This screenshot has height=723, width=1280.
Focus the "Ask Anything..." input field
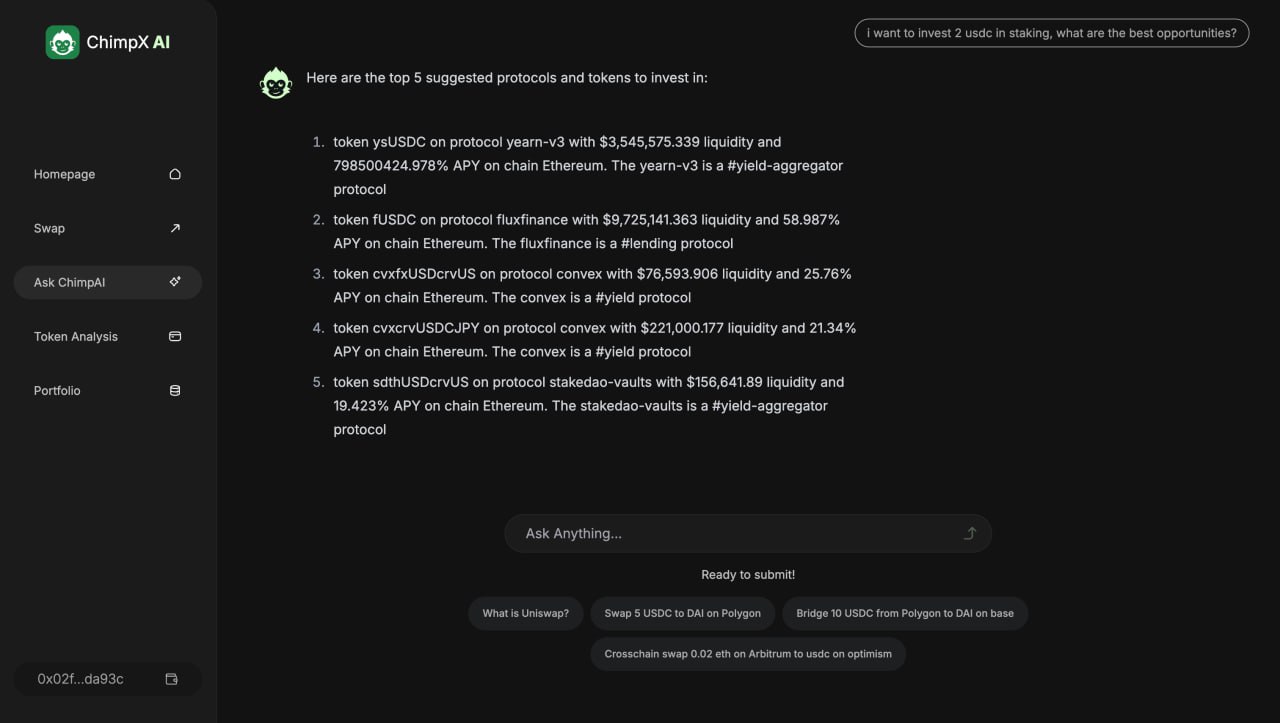735,534
